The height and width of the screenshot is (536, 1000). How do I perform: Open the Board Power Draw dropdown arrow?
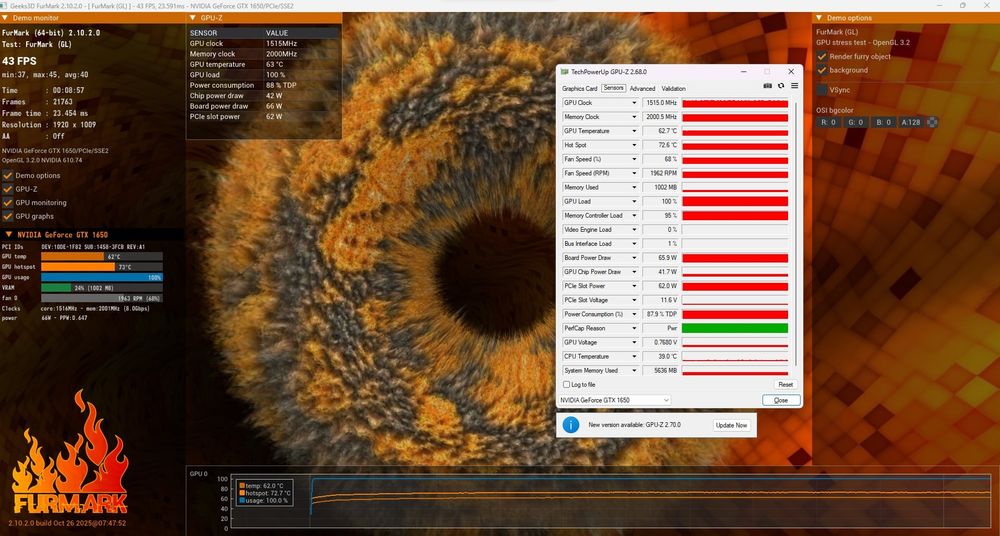click(x=634, y=258)
